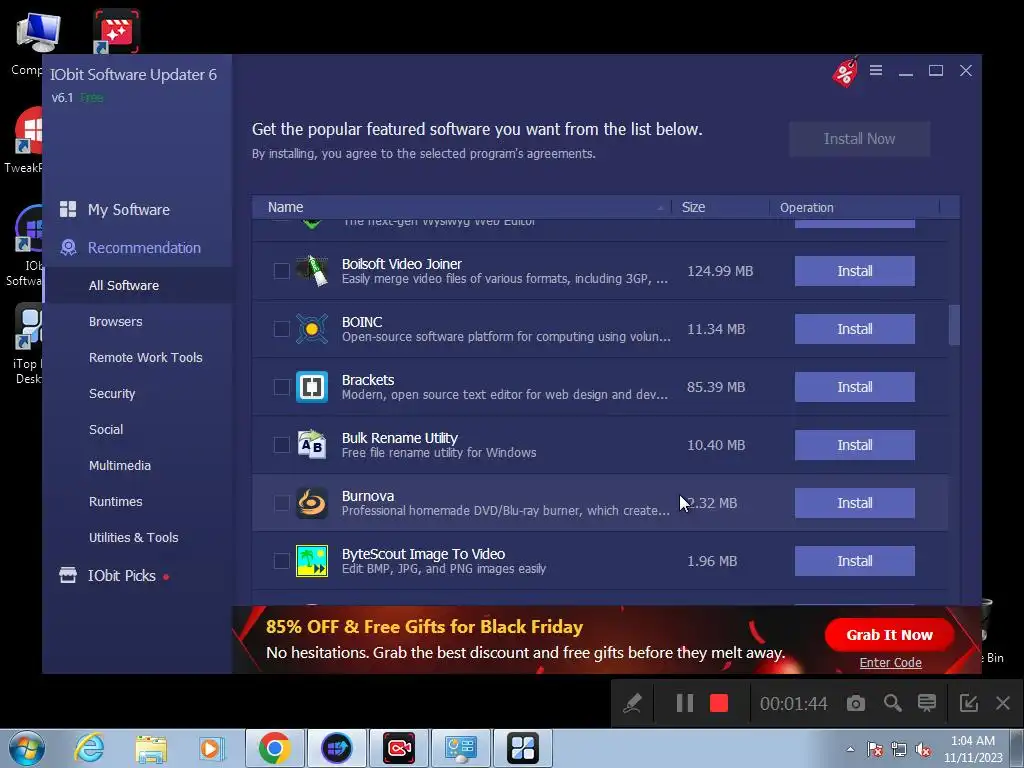Open File Explorer from taskbar
1024x768 pixels.
pos(151,748)
